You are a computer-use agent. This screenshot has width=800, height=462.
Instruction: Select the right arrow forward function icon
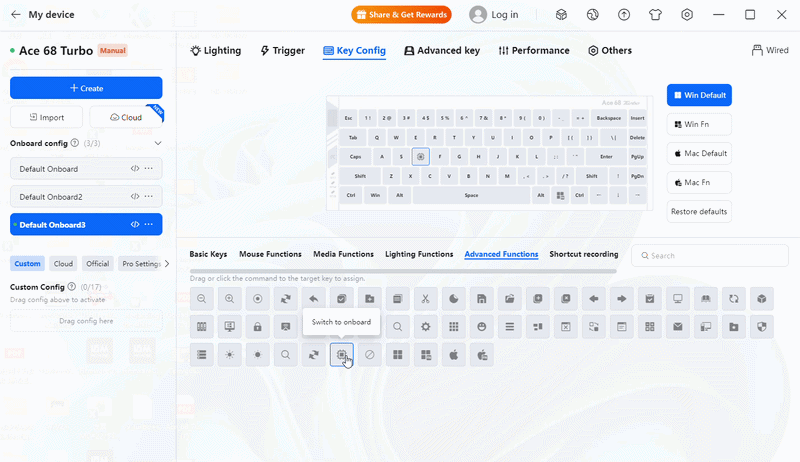tap(621, 299)
